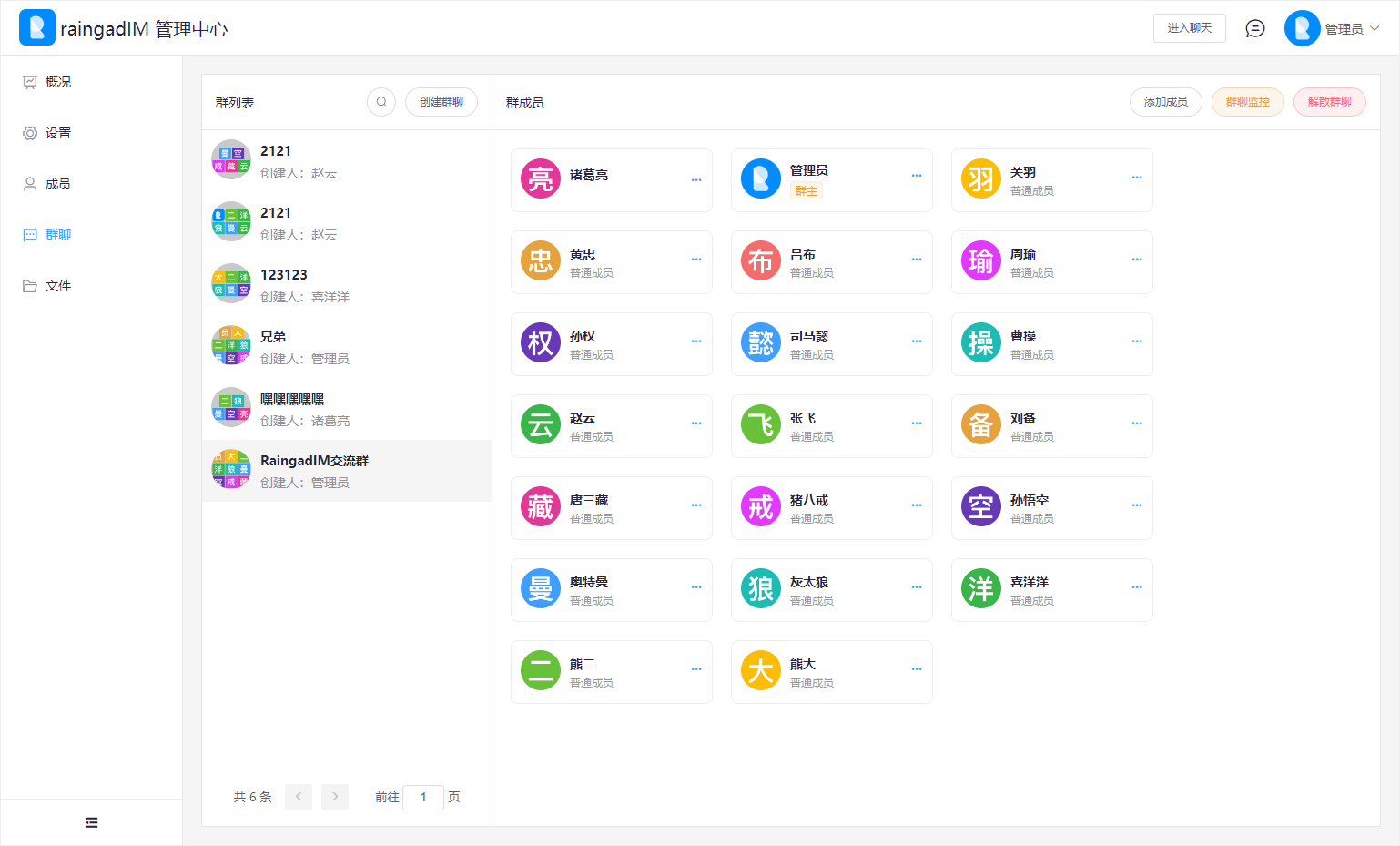Open the 概况 overview section
The width and height of the screenshot is (1400, 846).
point(56,81)
